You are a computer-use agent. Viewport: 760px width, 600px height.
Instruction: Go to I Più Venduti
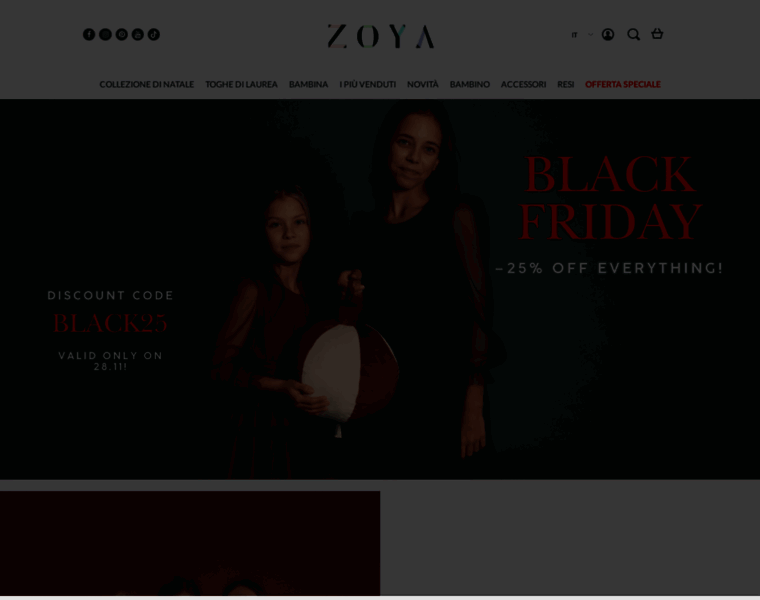pos(367,84)
